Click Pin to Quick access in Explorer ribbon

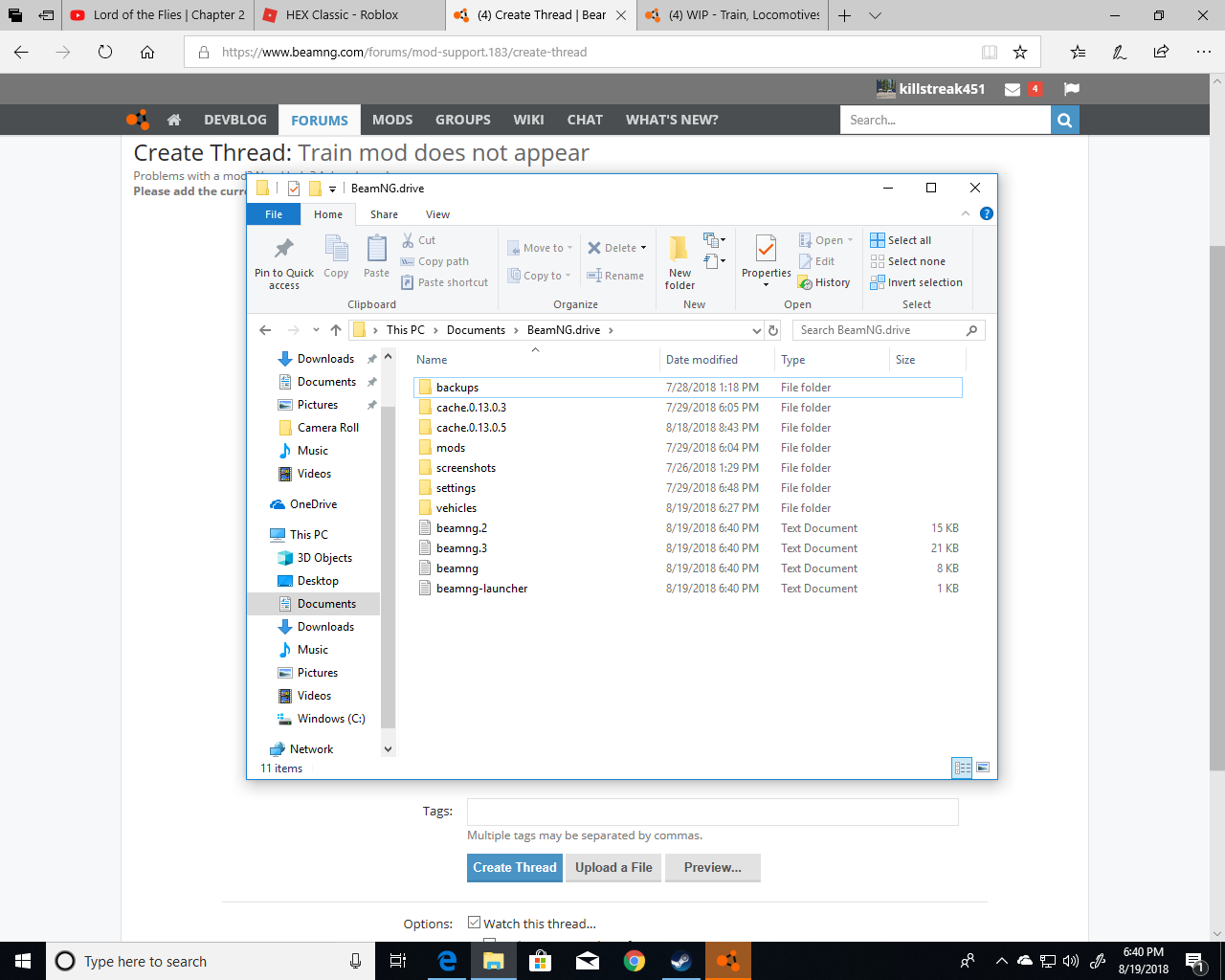pyautogui.click(x=283, y=262)
